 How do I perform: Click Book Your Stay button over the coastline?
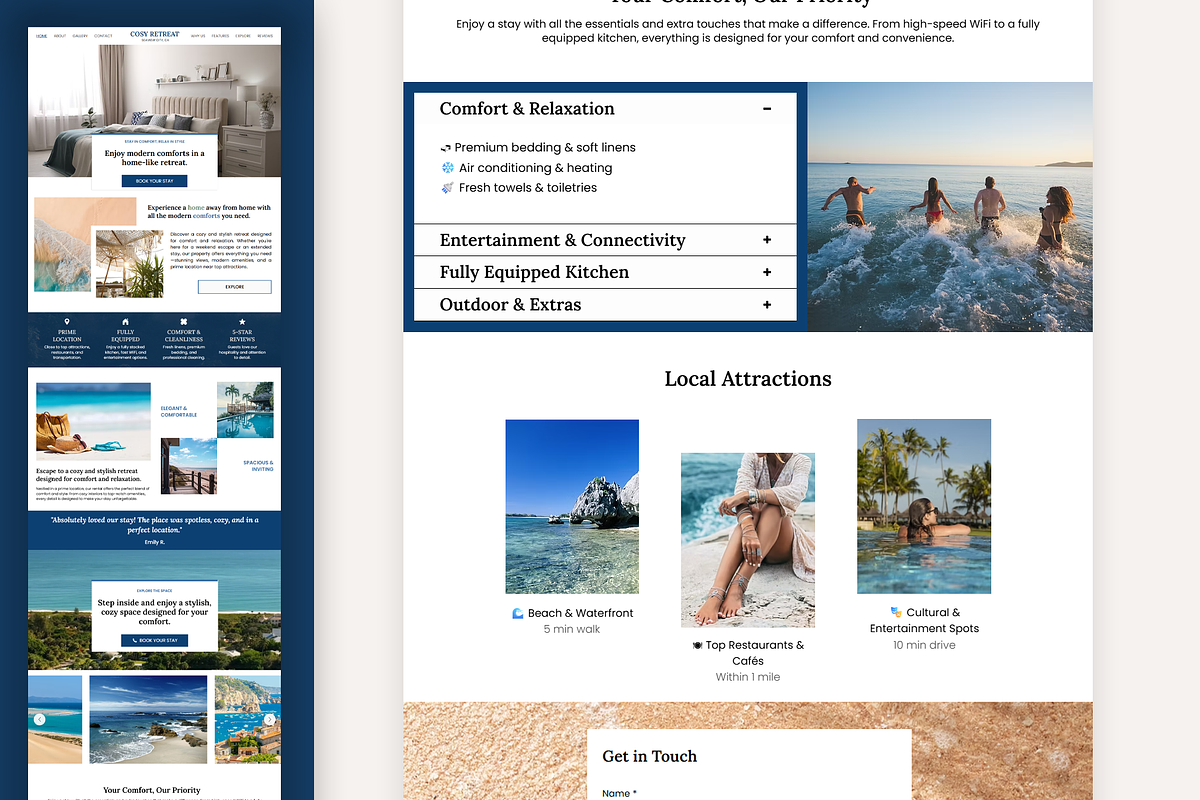154,640
